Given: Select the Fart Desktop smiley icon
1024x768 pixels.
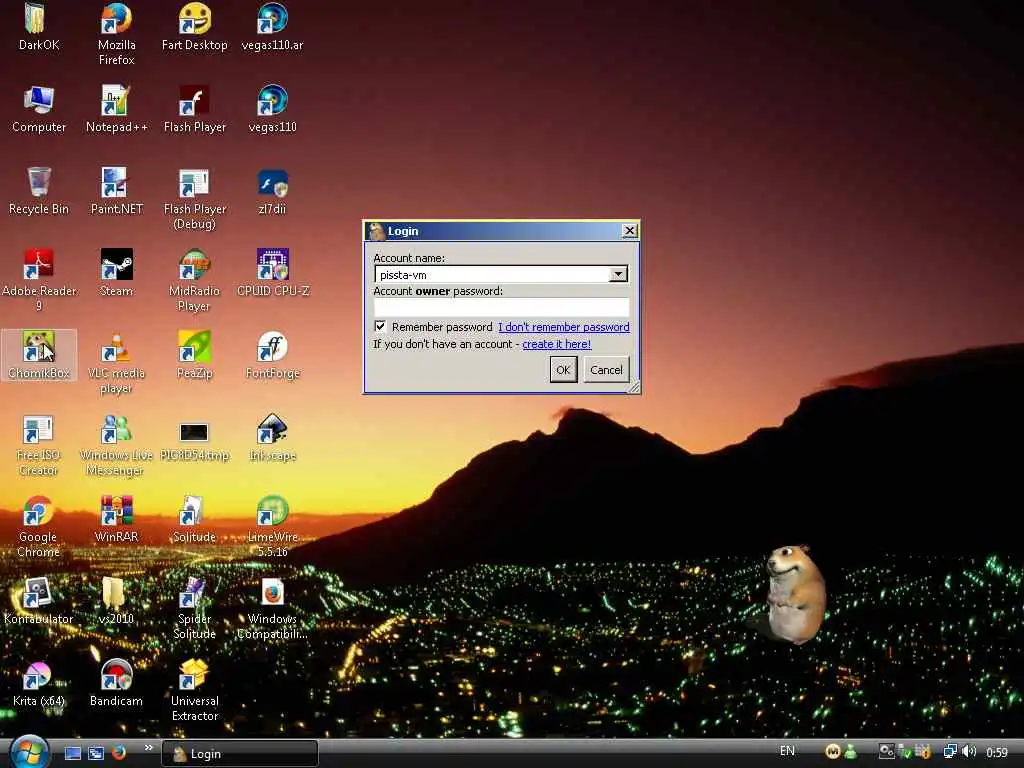Looking at the screenshot, I should (x=195, y=19).
